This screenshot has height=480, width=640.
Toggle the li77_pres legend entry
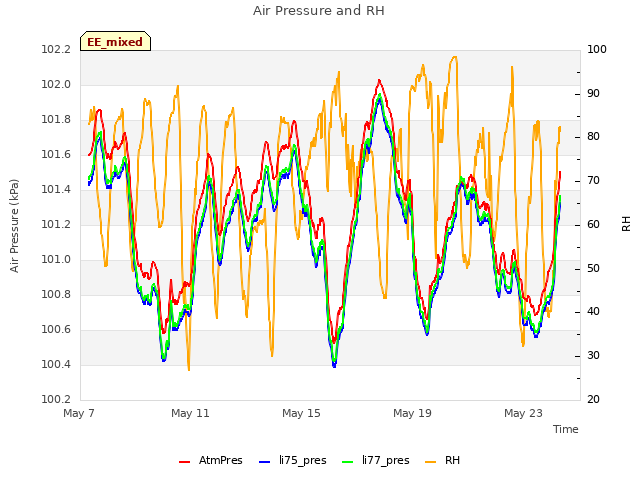pos(376,460)
